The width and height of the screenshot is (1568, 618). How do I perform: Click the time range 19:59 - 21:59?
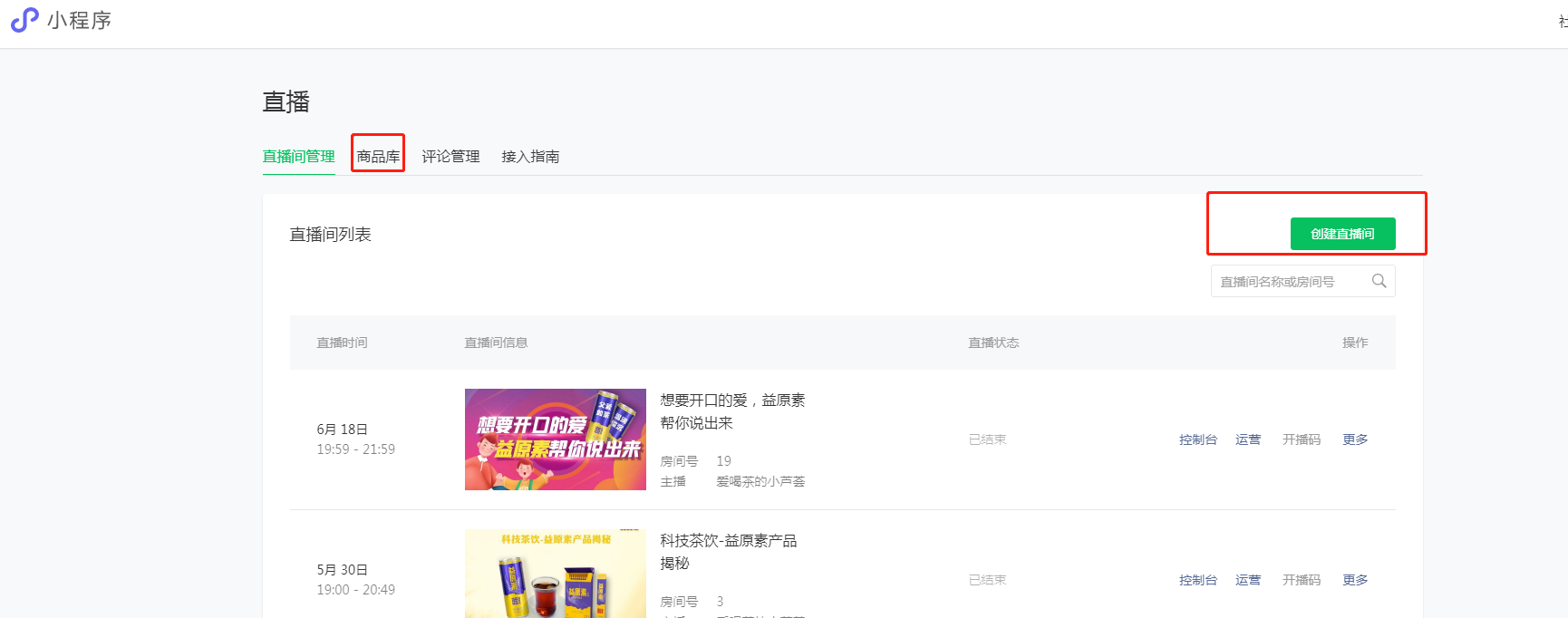tap(355, 449)
